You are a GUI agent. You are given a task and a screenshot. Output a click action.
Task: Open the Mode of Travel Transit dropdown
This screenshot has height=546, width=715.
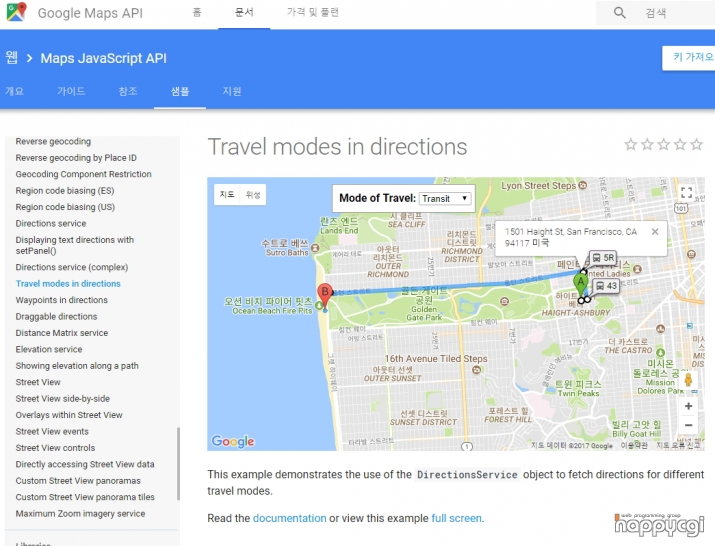(x=445, y=198)
